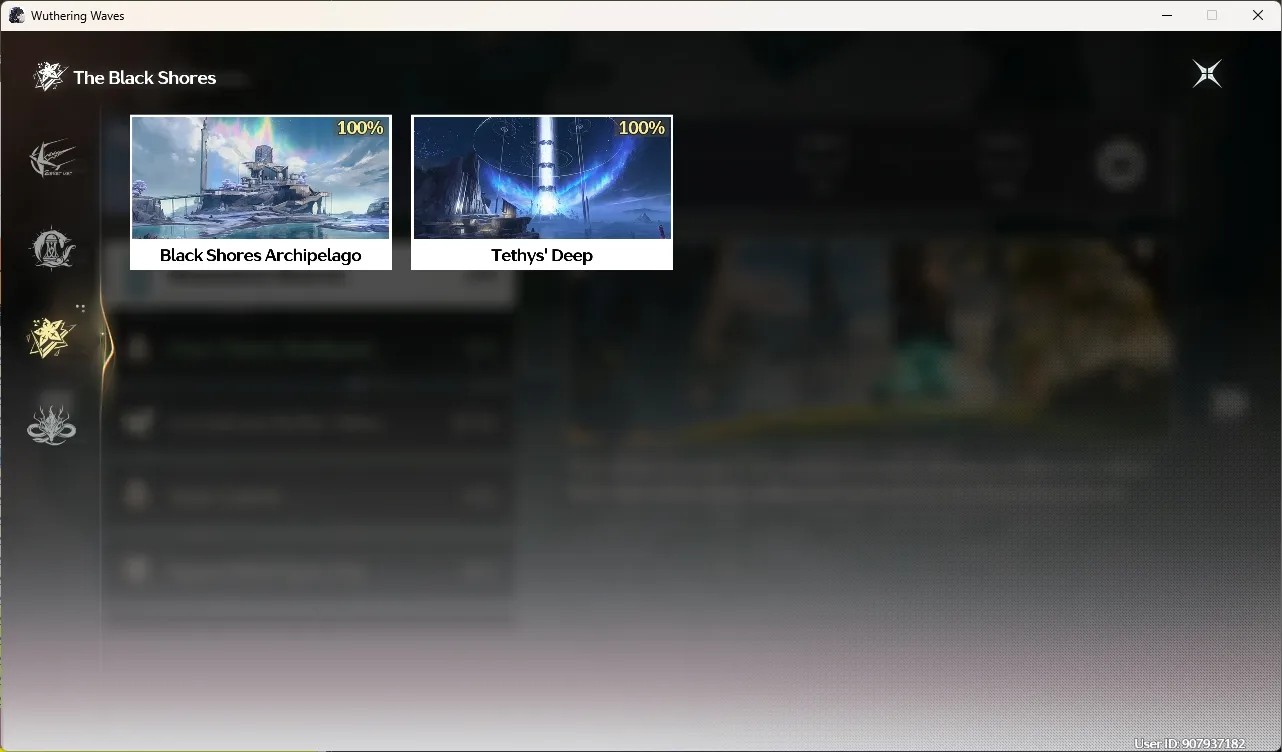Open the Tethys' Deep thumbnail

(x=542, y=178)
